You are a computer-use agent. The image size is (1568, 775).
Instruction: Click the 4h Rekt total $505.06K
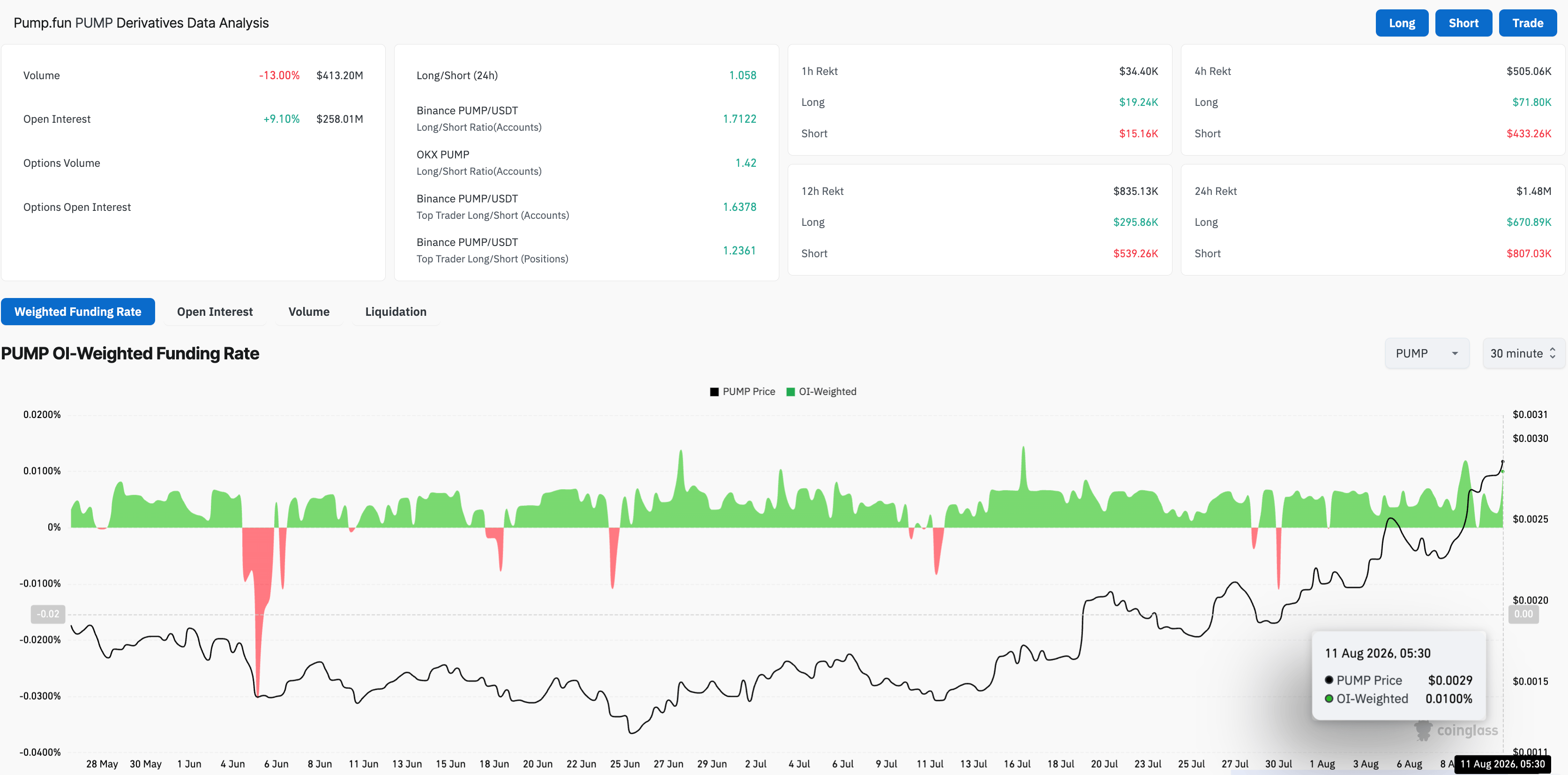tap(1529, 71)
